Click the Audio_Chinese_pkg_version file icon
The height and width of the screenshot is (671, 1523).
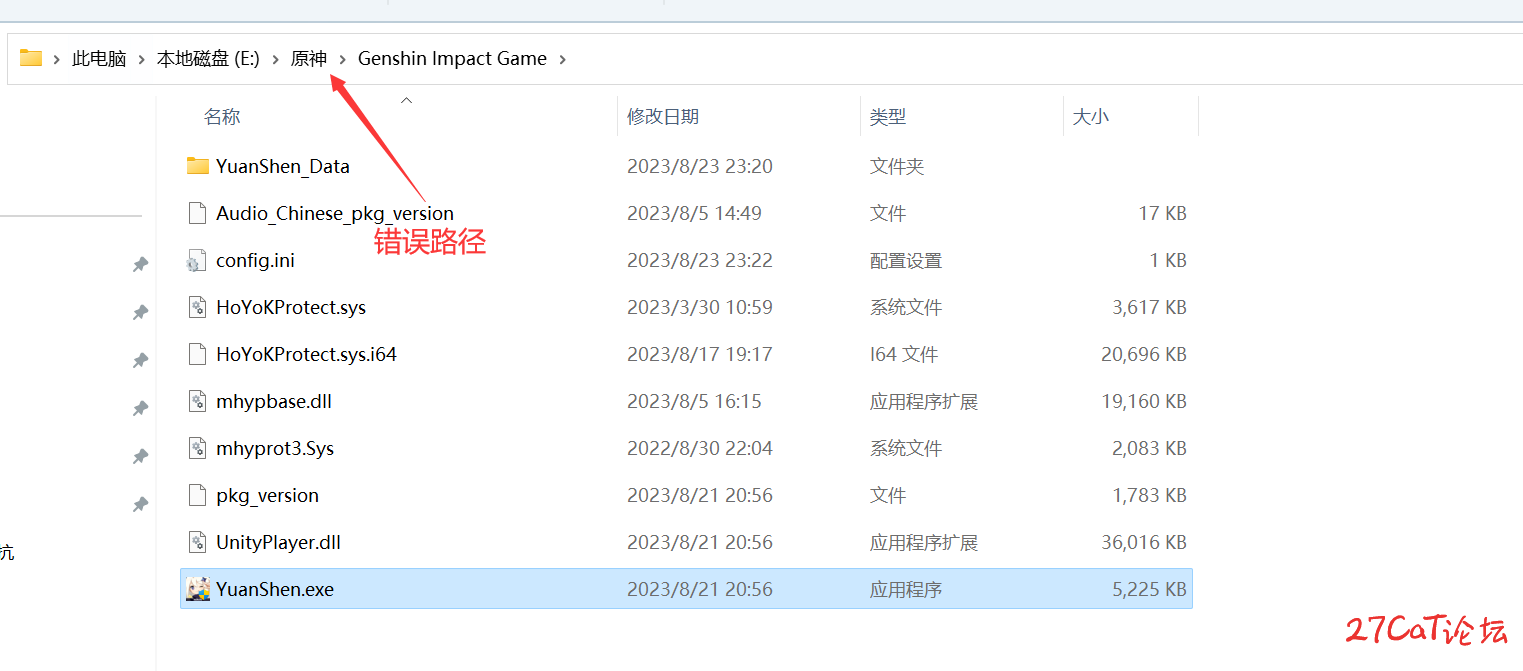coord(198,213)
